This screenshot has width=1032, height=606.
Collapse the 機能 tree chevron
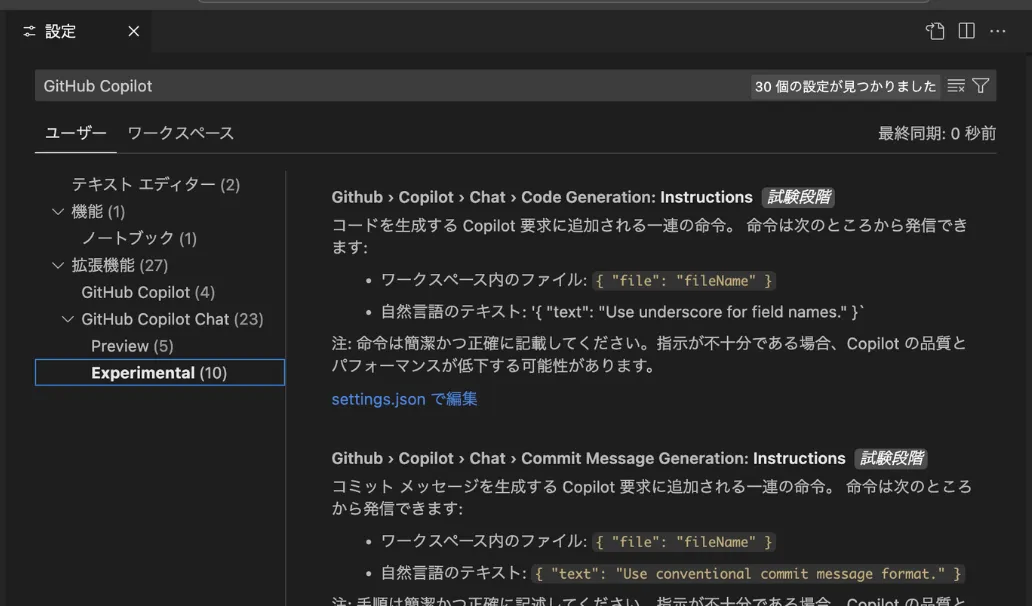click(58, 212)
